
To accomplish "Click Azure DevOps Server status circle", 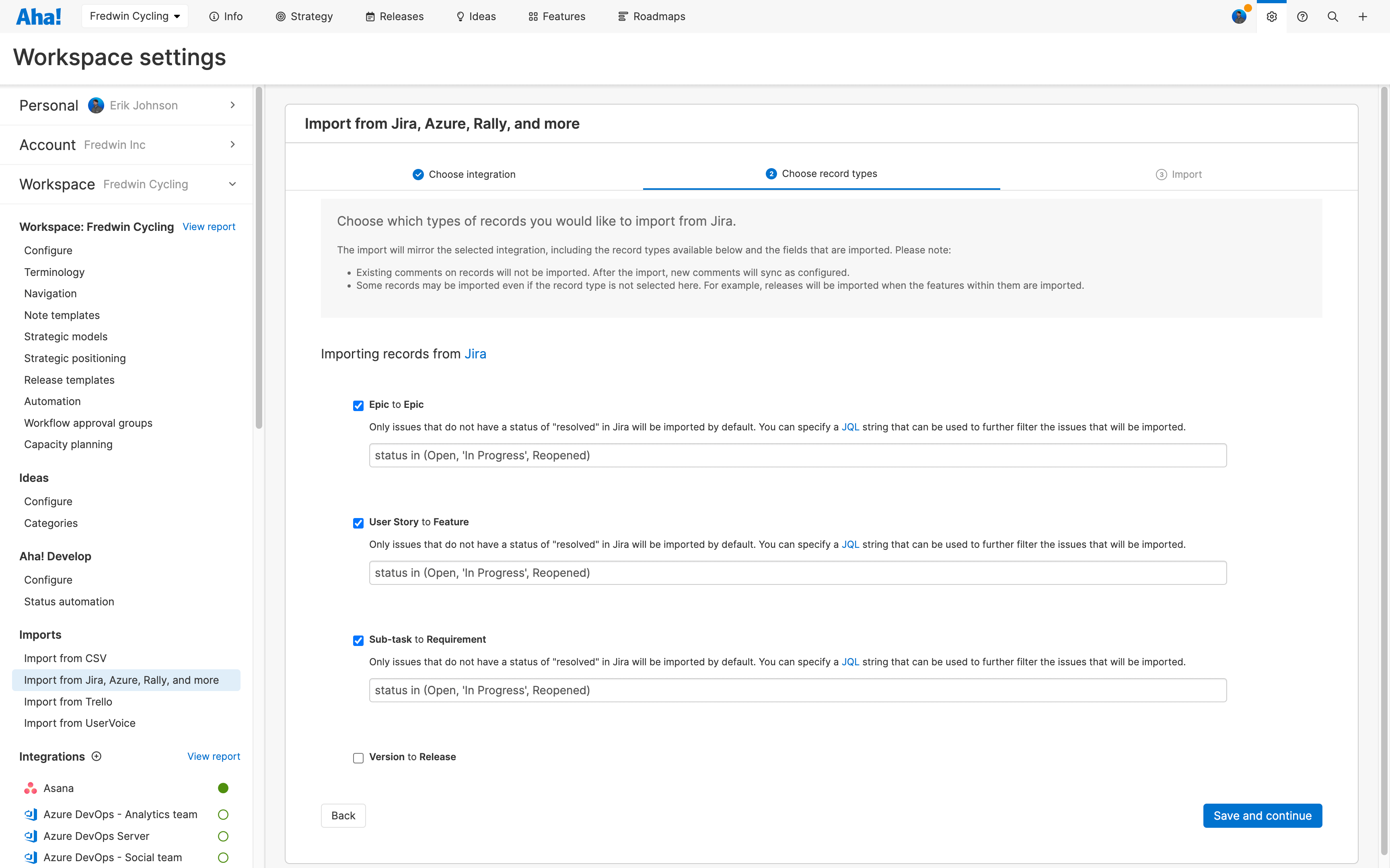I will [223, 836].
